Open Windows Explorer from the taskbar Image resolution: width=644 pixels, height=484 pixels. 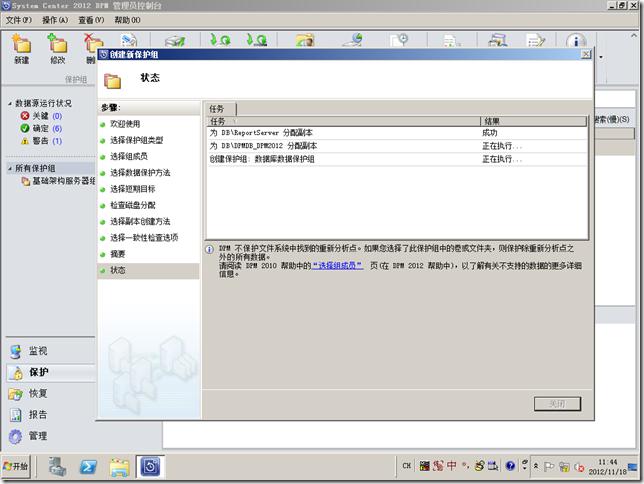119,466
